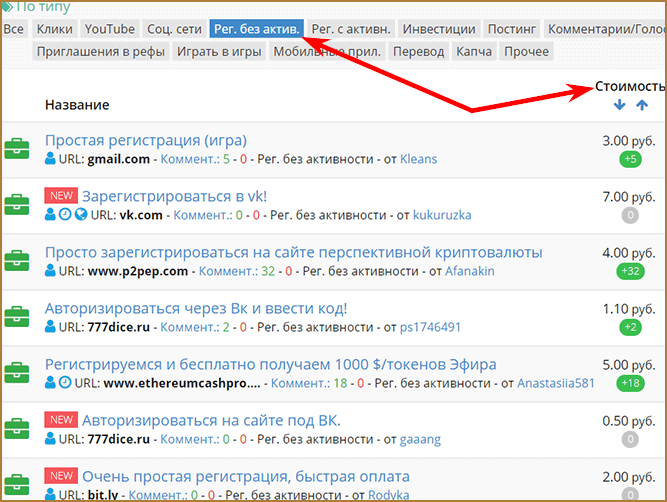
Task: Click user icon in gmail.com row
Action: click(x=50, y=158)
